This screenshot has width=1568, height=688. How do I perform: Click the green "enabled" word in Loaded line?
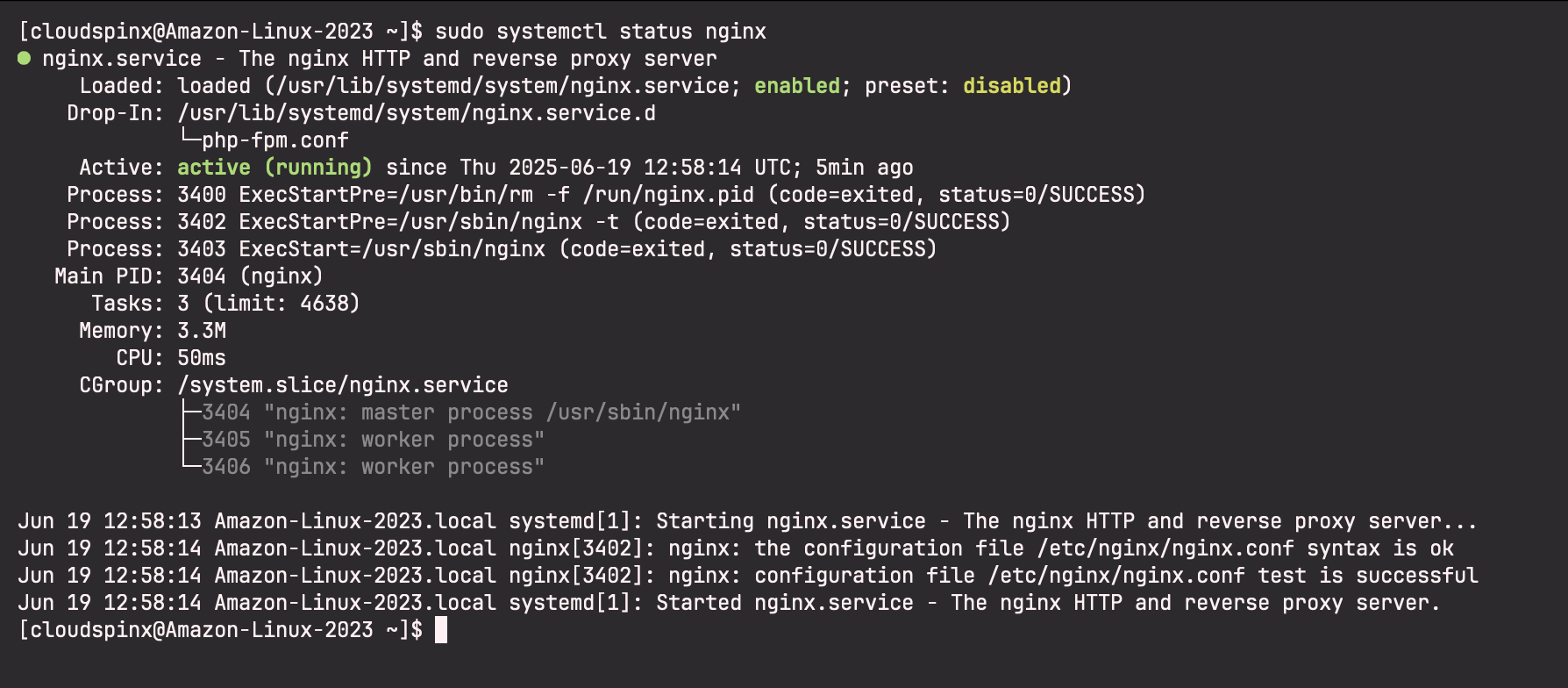click(797, 86)
